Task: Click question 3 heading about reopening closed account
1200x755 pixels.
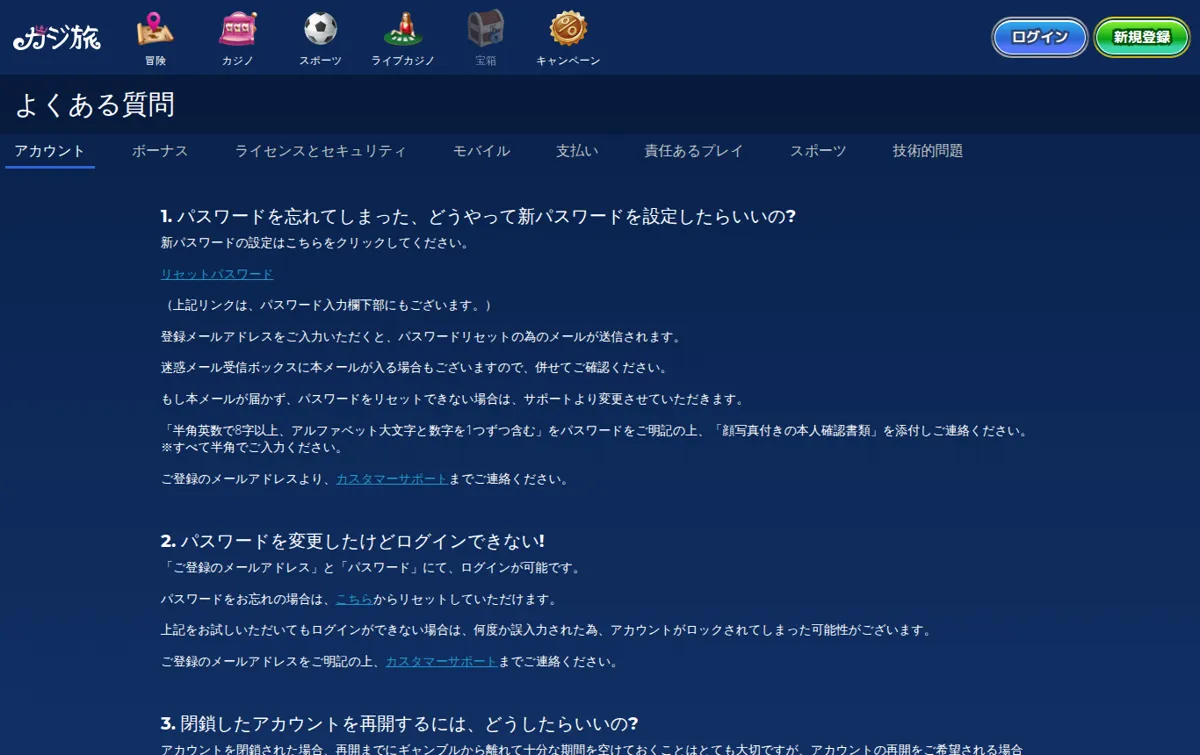Action: 399,723
